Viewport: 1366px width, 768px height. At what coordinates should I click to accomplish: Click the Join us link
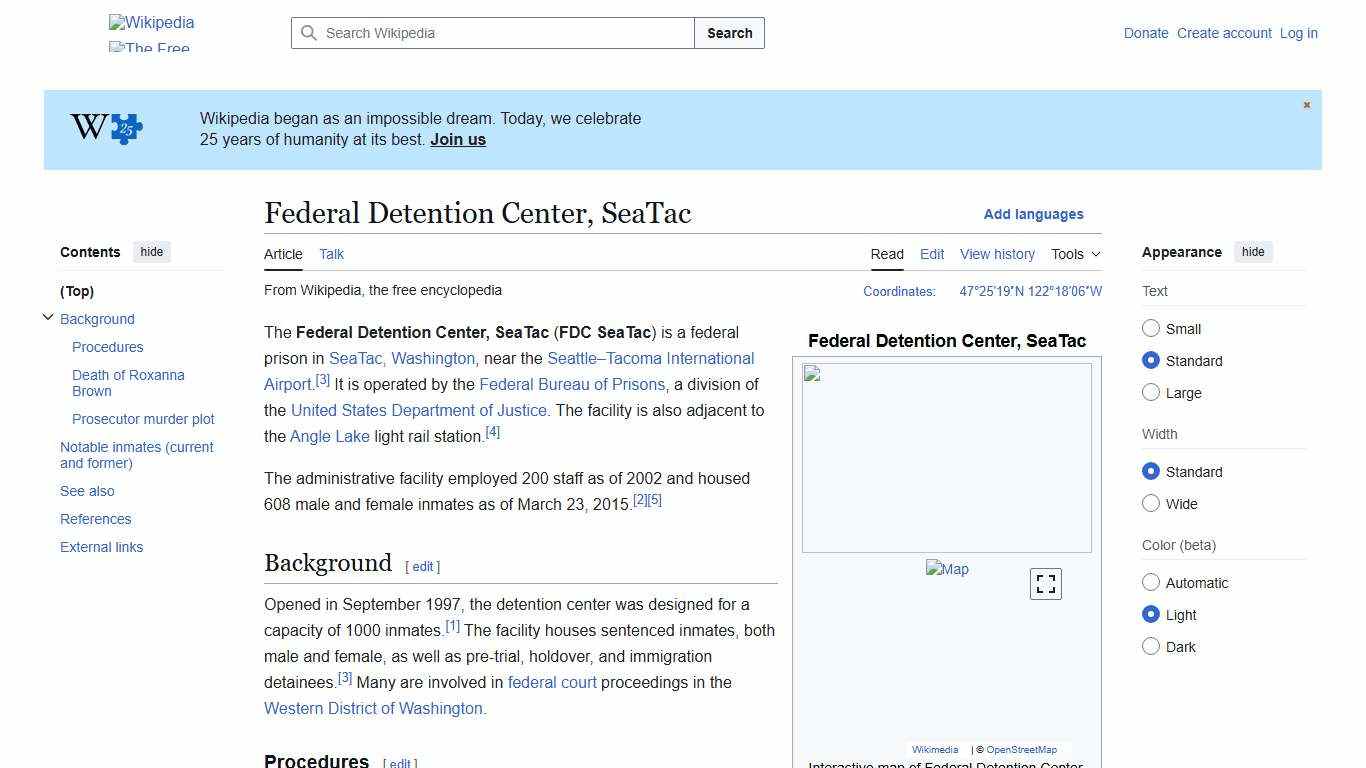point(457,139)
